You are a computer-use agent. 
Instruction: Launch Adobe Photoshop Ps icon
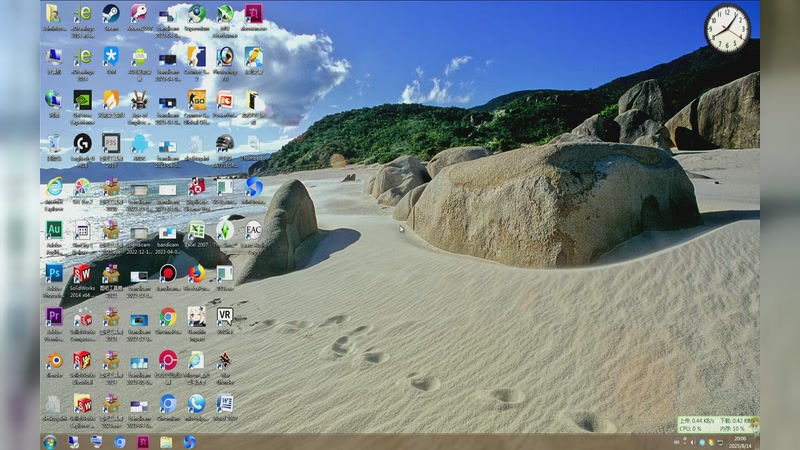tap(54, 274)
